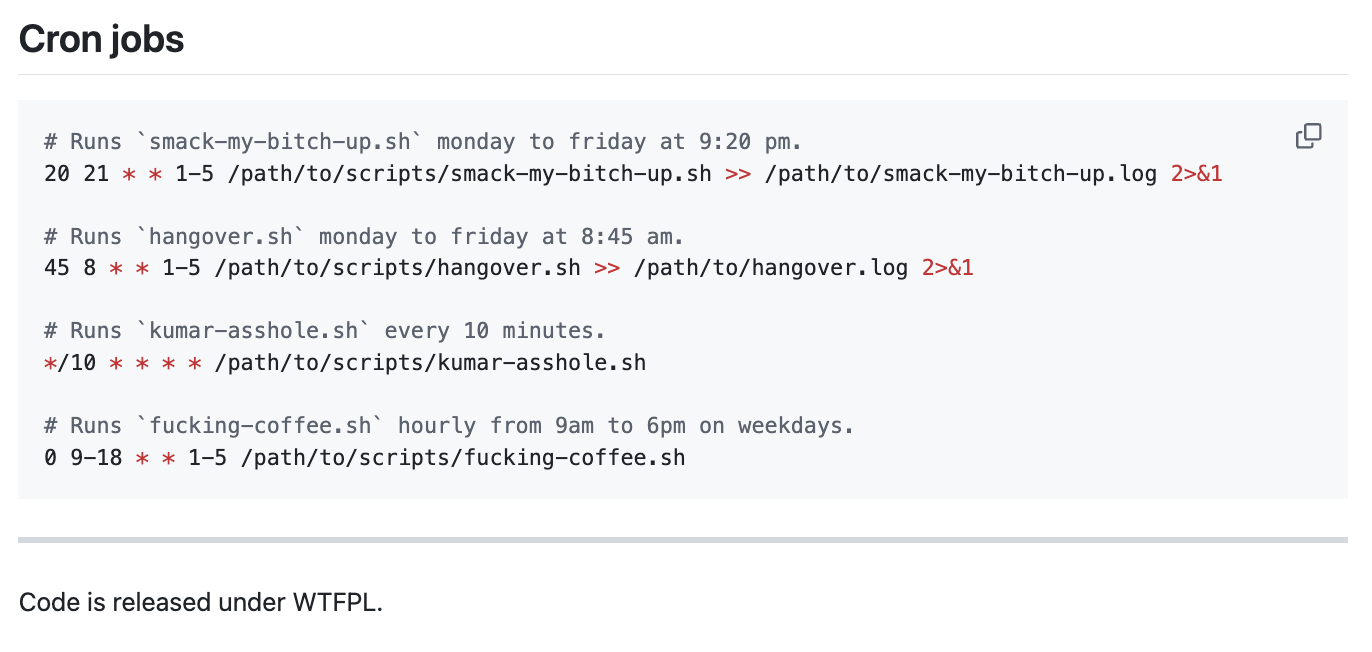Screen dimensions: 1372x652
Task: Click the /path/to/hangover.log output path
Action: click(x=771, y=268)
